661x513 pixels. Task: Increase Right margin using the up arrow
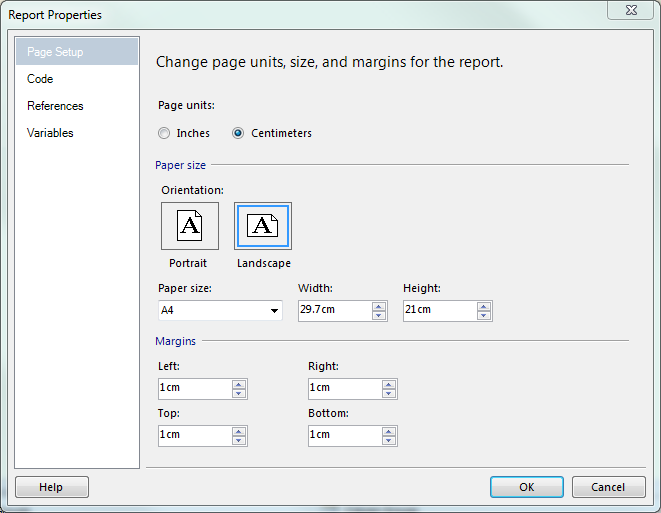coord(389,383)
